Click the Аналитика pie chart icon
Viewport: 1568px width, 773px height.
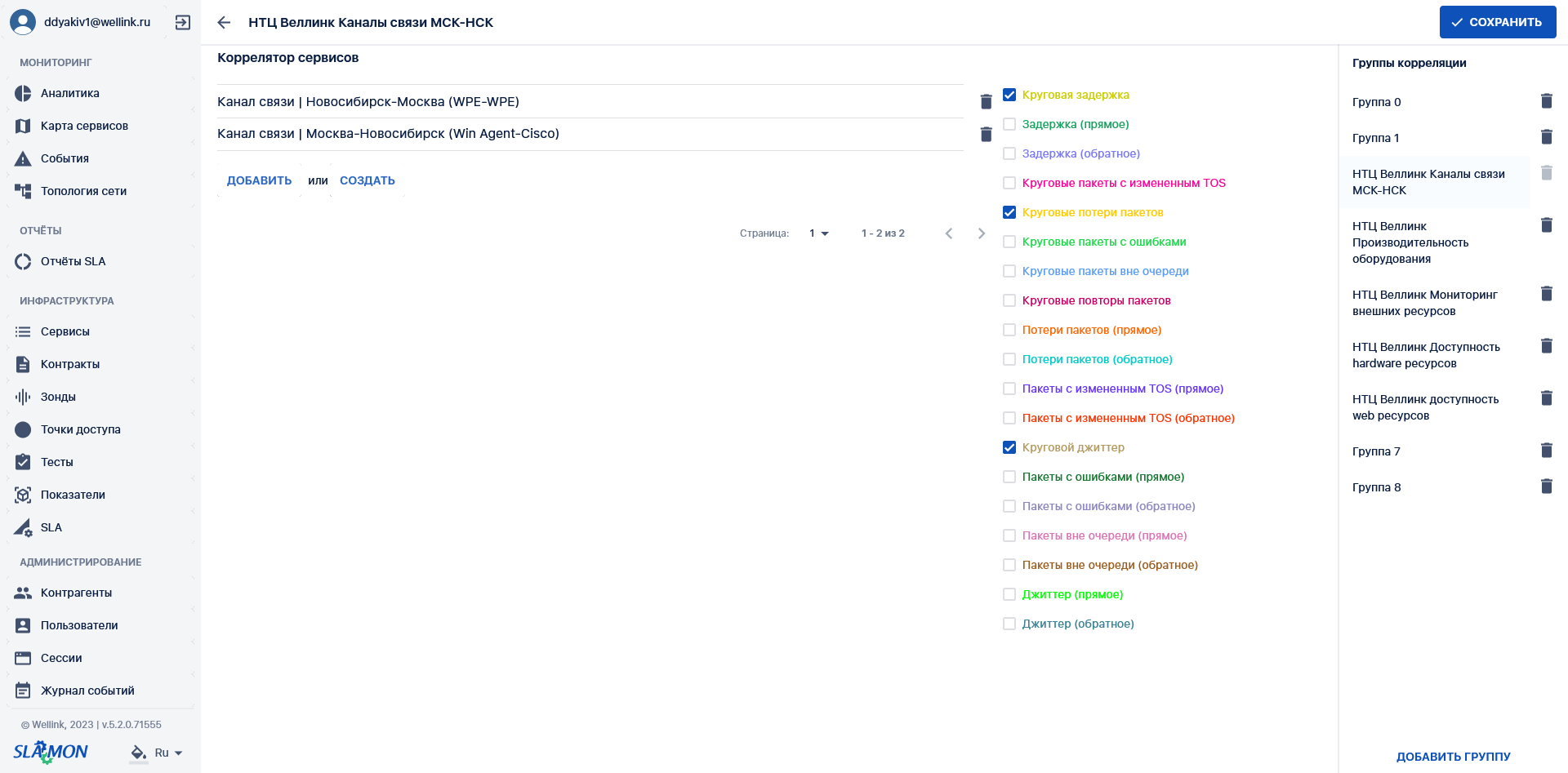(x=23, y=93)
